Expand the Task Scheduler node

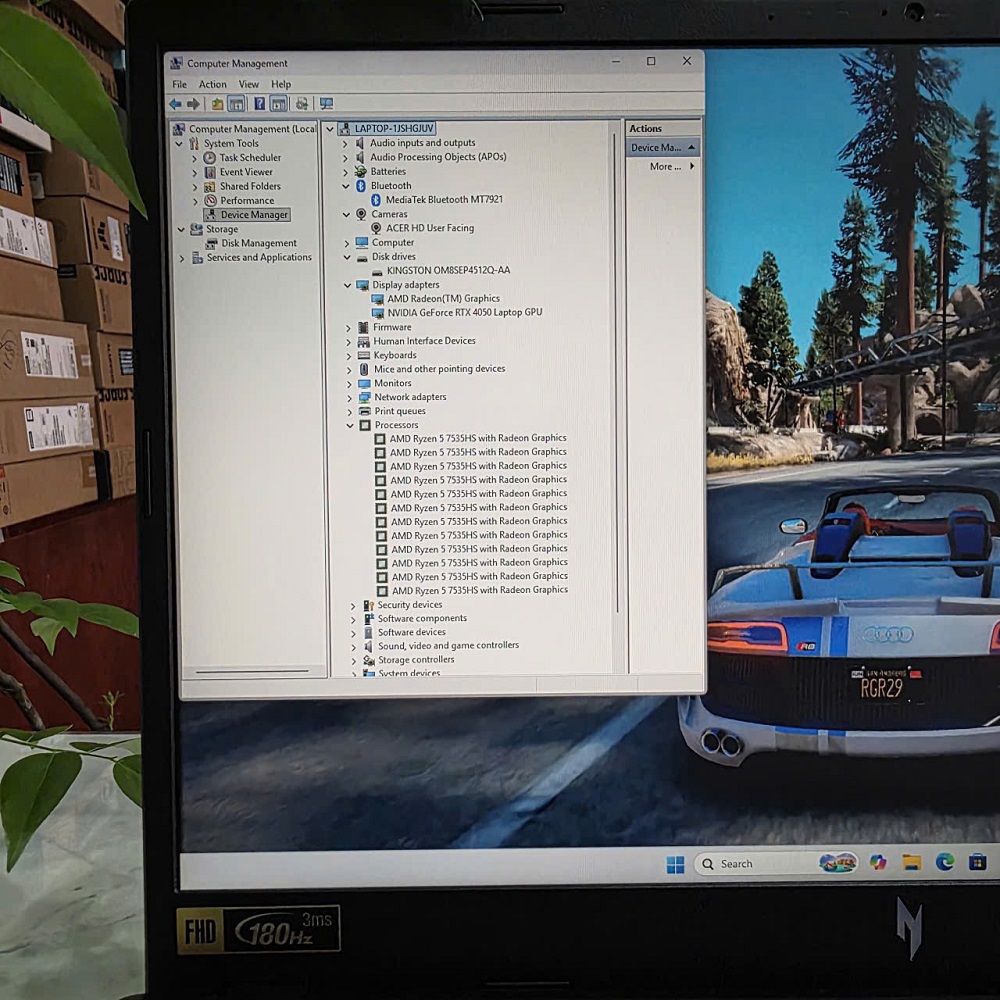pyautogui.click(x=195, y=158)
